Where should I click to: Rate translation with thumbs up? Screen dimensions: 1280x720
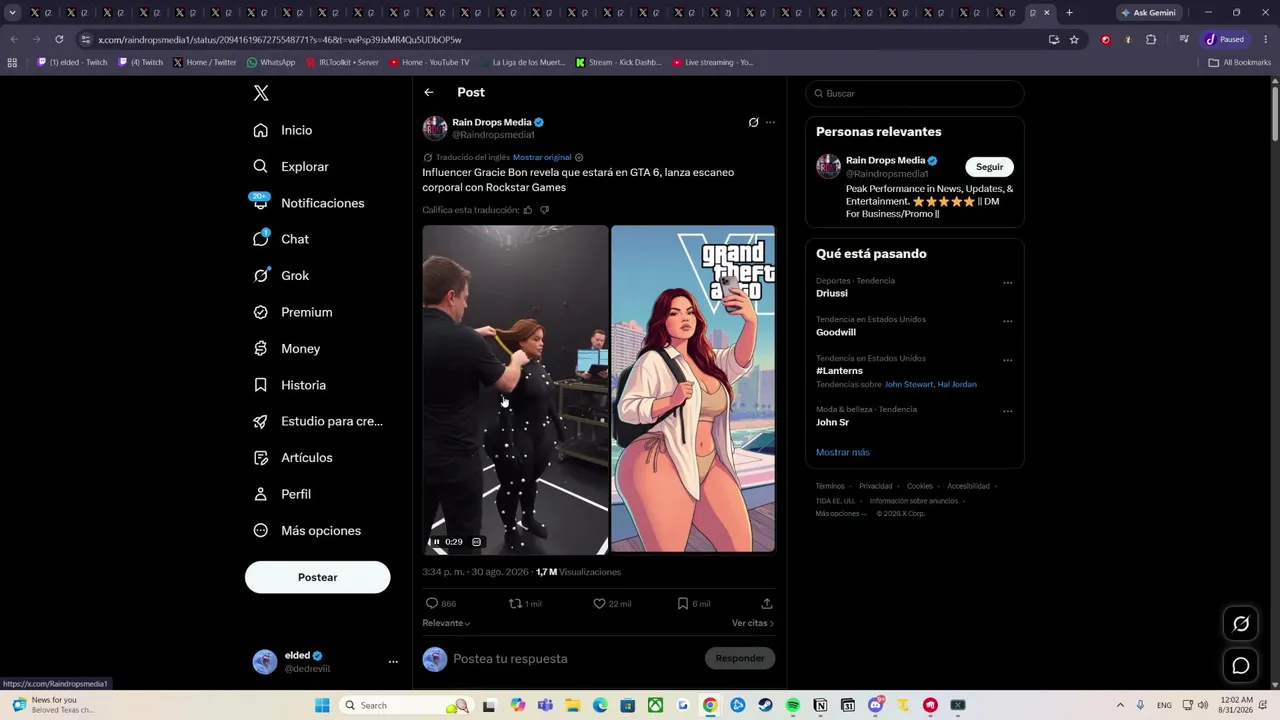point(528,210)
